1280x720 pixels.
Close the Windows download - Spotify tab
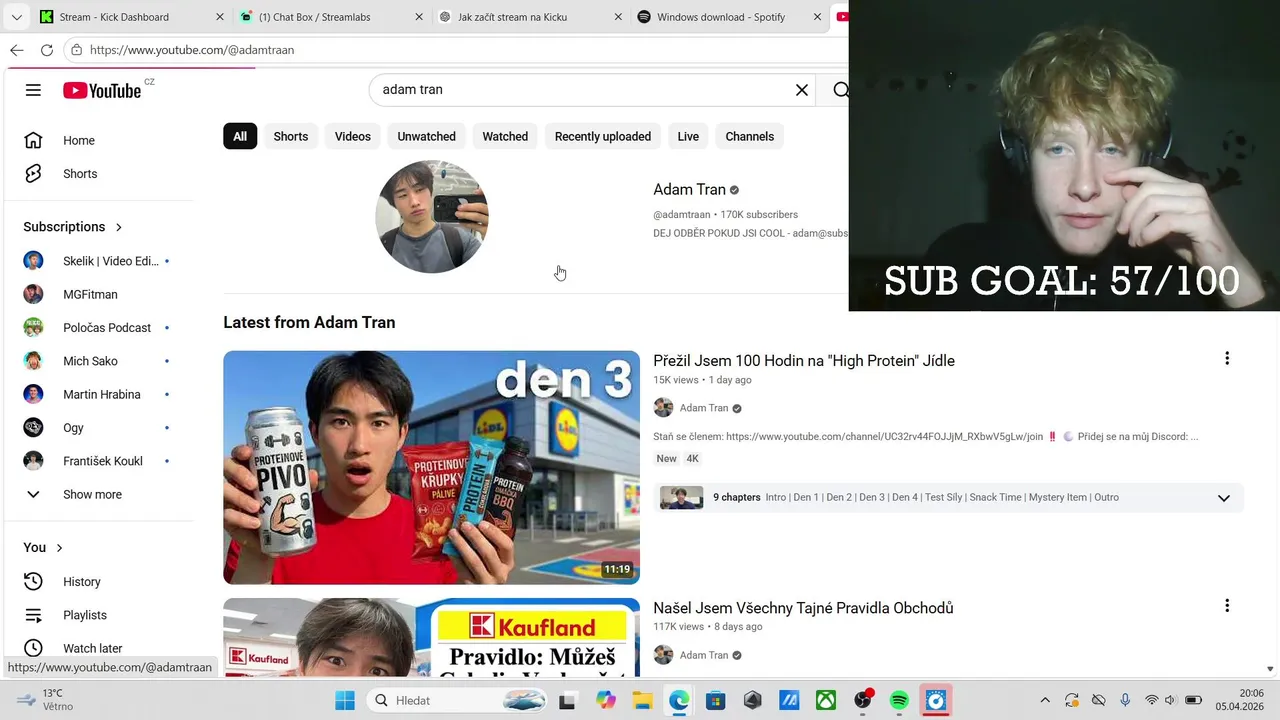click(x=818, y=17)
